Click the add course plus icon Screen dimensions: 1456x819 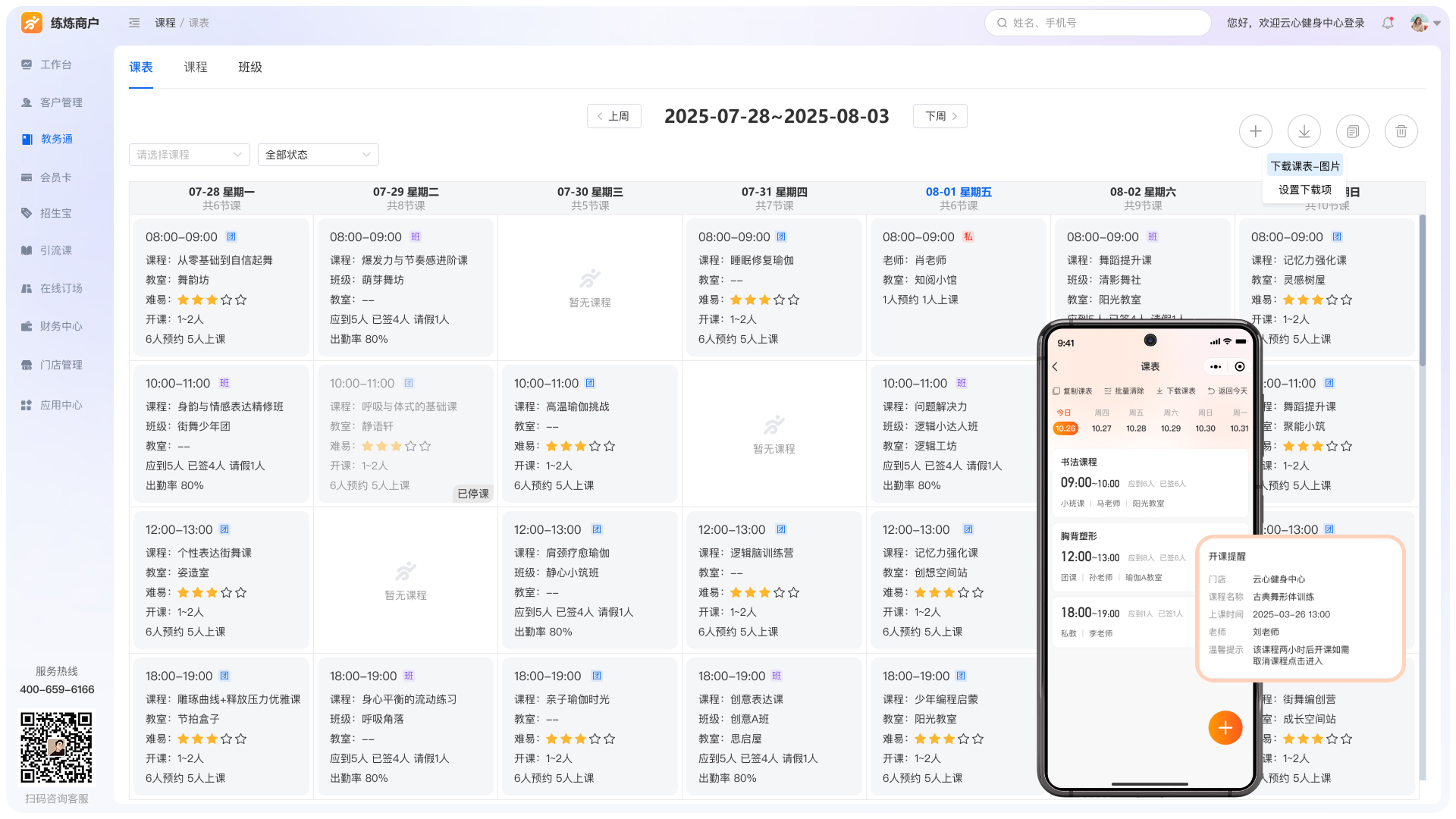click(x=1255, y=131)
